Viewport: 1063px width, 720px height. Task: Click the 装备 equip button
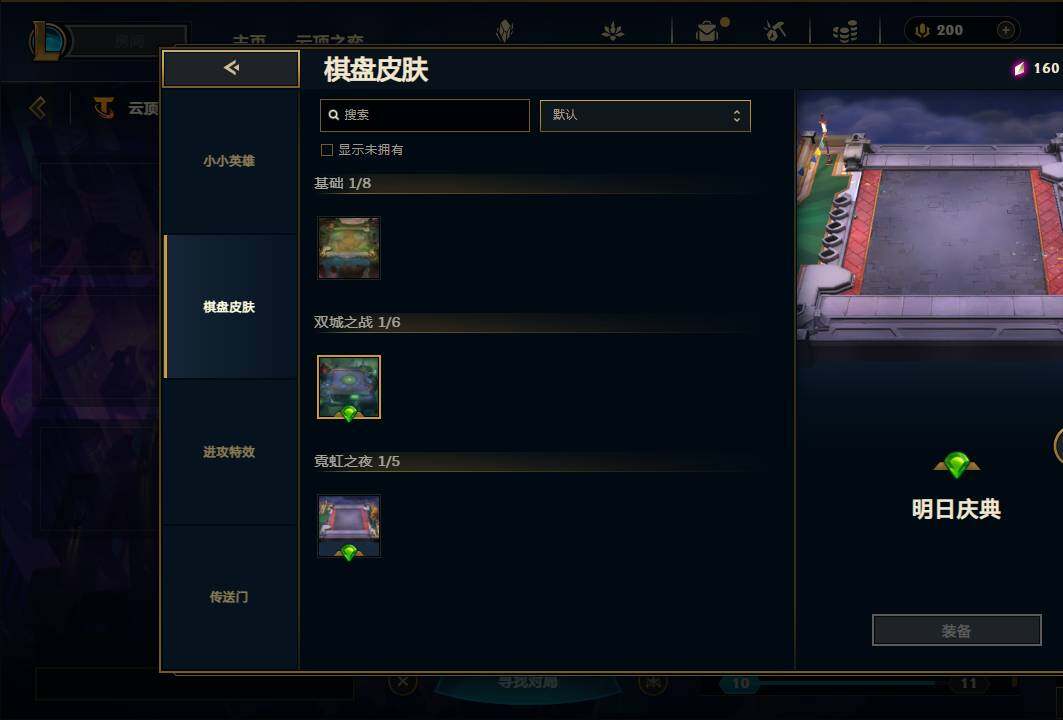pyautogui.click(x=957, y=631)
